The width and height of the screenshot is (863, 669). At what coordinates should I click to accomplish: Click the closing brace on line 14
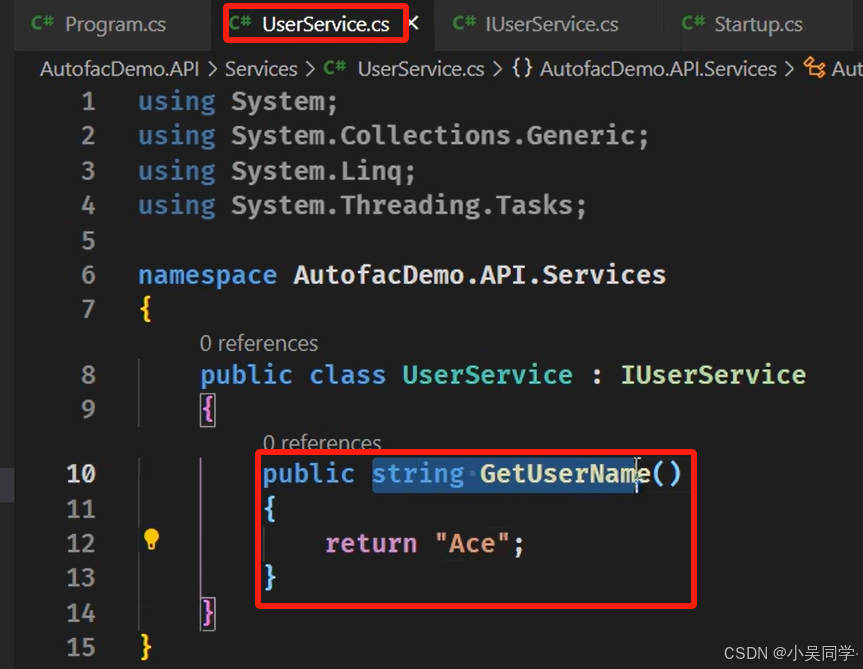207,613
